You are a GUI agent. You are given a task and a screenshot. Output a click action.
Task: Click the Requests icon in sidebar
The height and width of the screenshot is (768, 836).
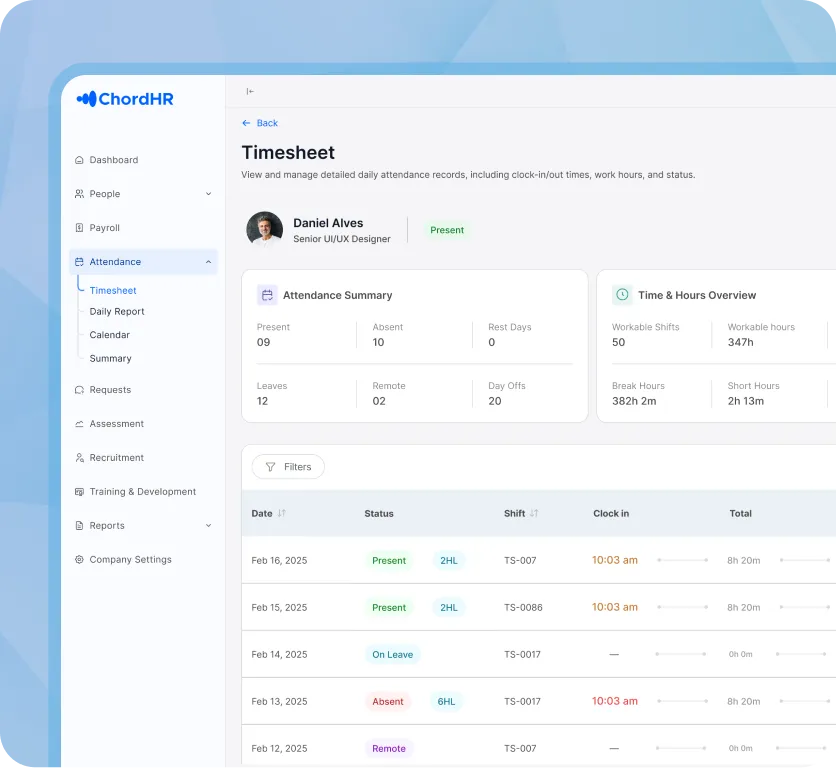(79, 390)
